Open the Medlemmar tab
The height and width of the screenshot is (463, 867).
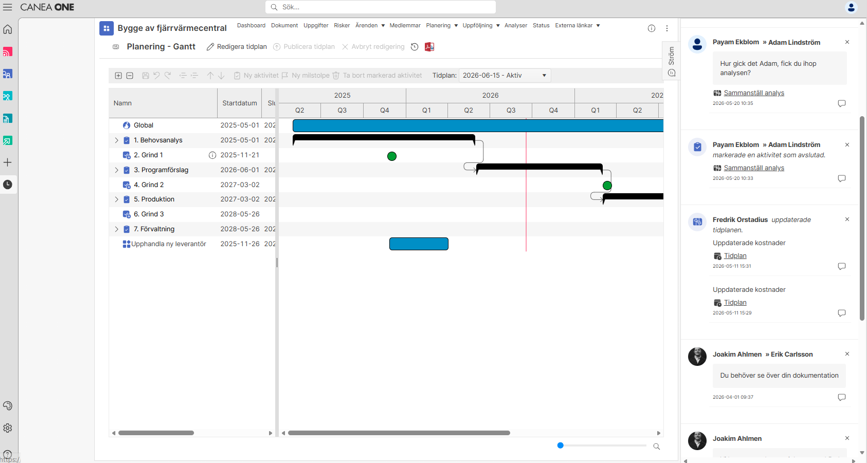click(405, 25)
